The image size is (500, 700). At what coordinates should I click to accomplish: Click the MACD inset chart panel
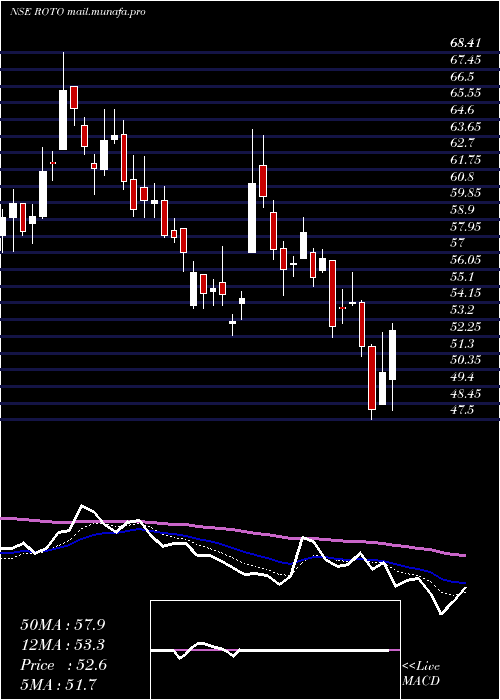point(275,650)
